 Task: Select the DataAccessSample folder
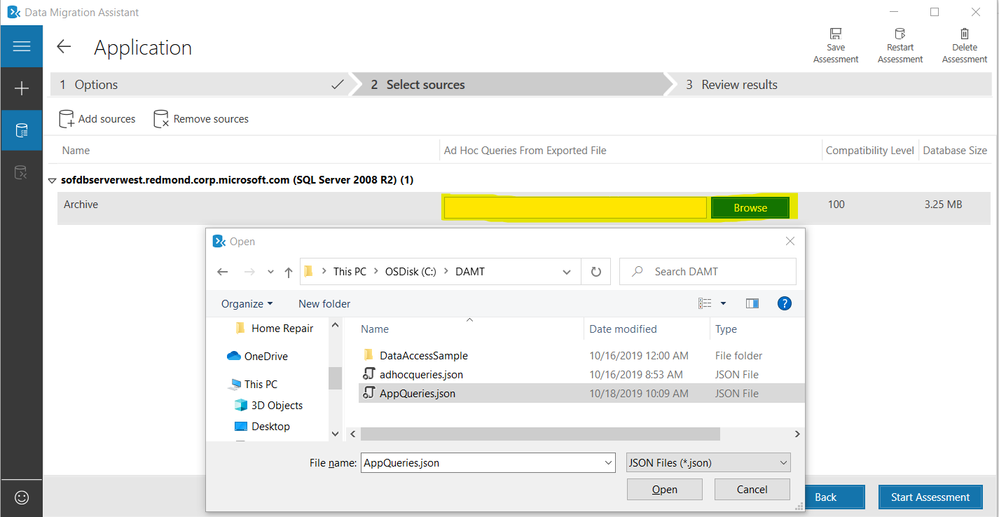(x=423, y=356)
